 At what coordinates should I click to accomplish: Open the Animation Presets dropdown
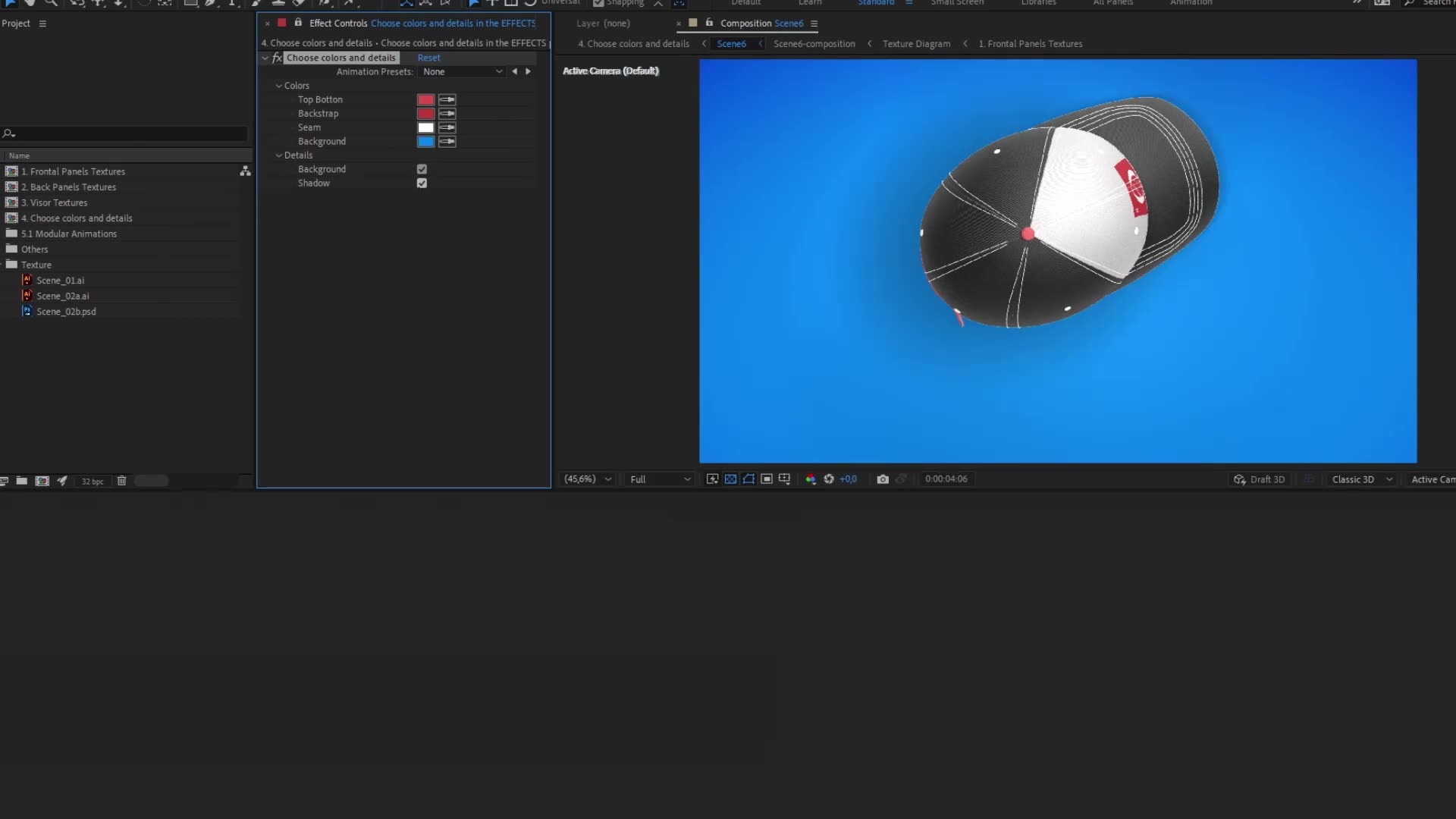[462, 71]
